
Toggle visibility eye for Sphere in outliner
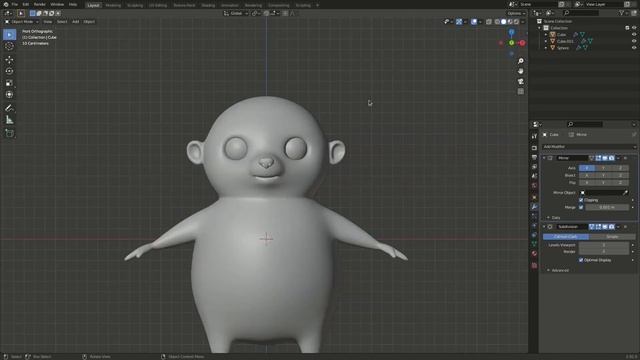coord(634,48)
